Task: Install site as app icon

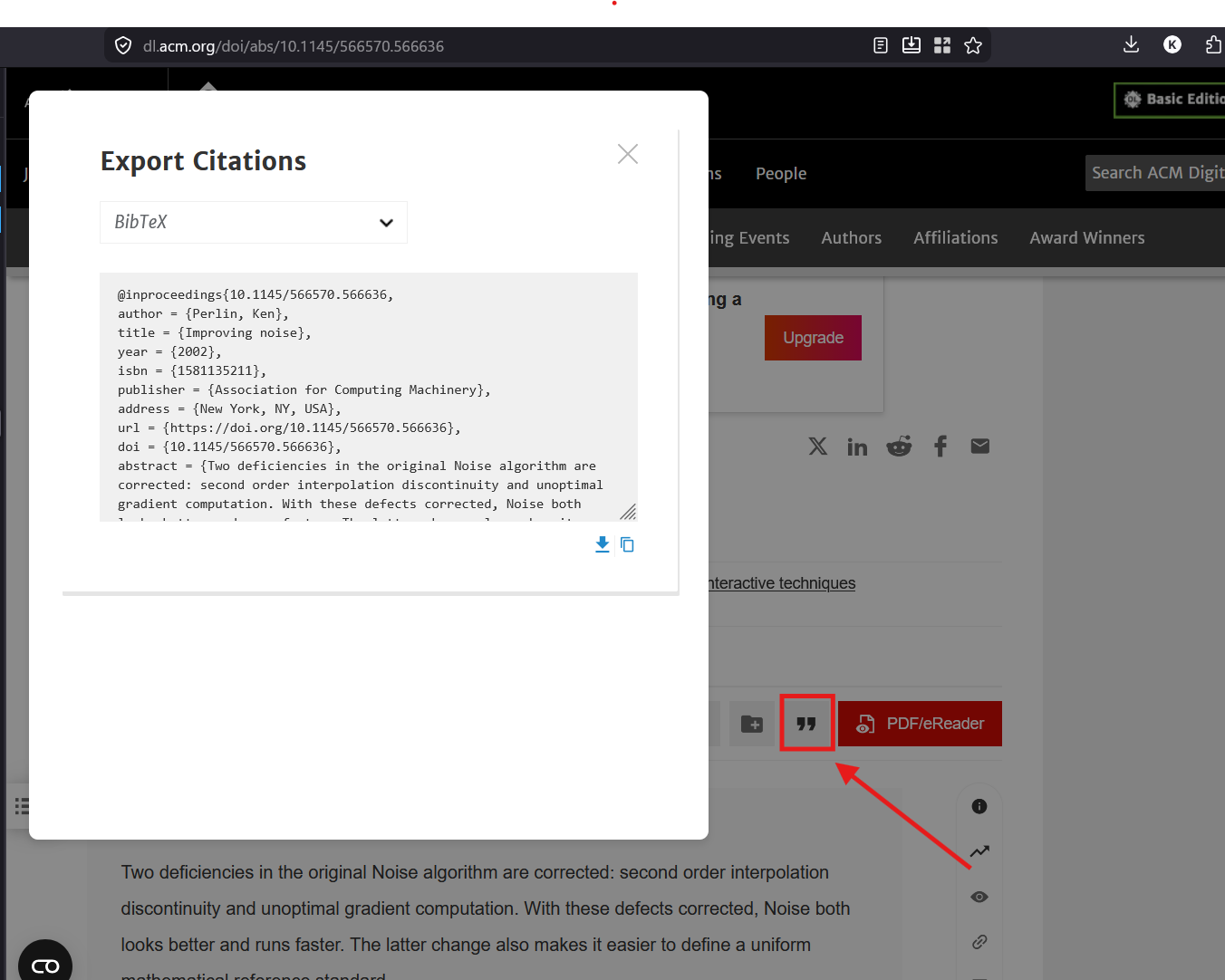Action: pos(912,45)
